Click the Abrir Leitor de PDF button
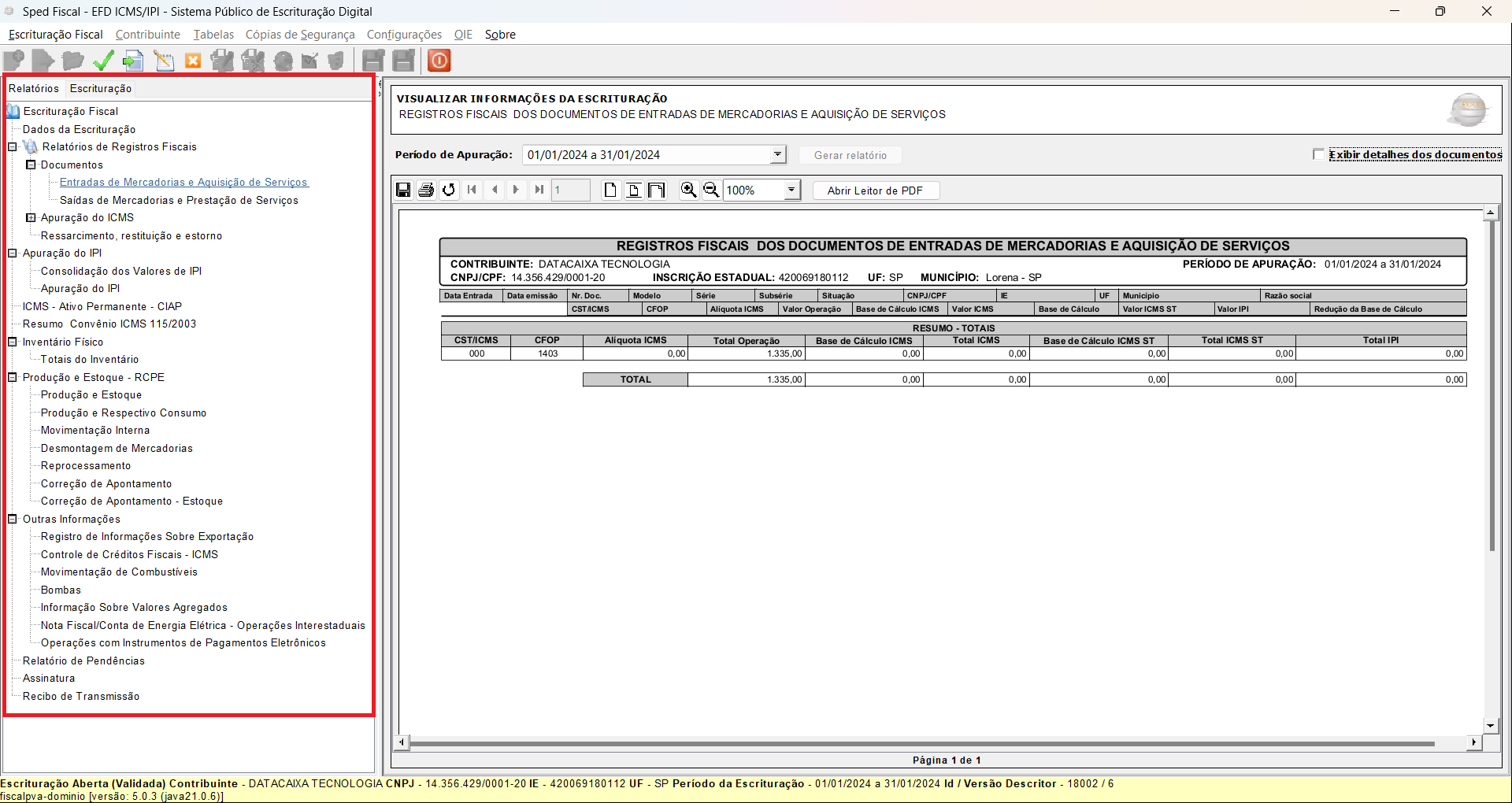Screen dimensions: 1512x803 coord(875,191)
